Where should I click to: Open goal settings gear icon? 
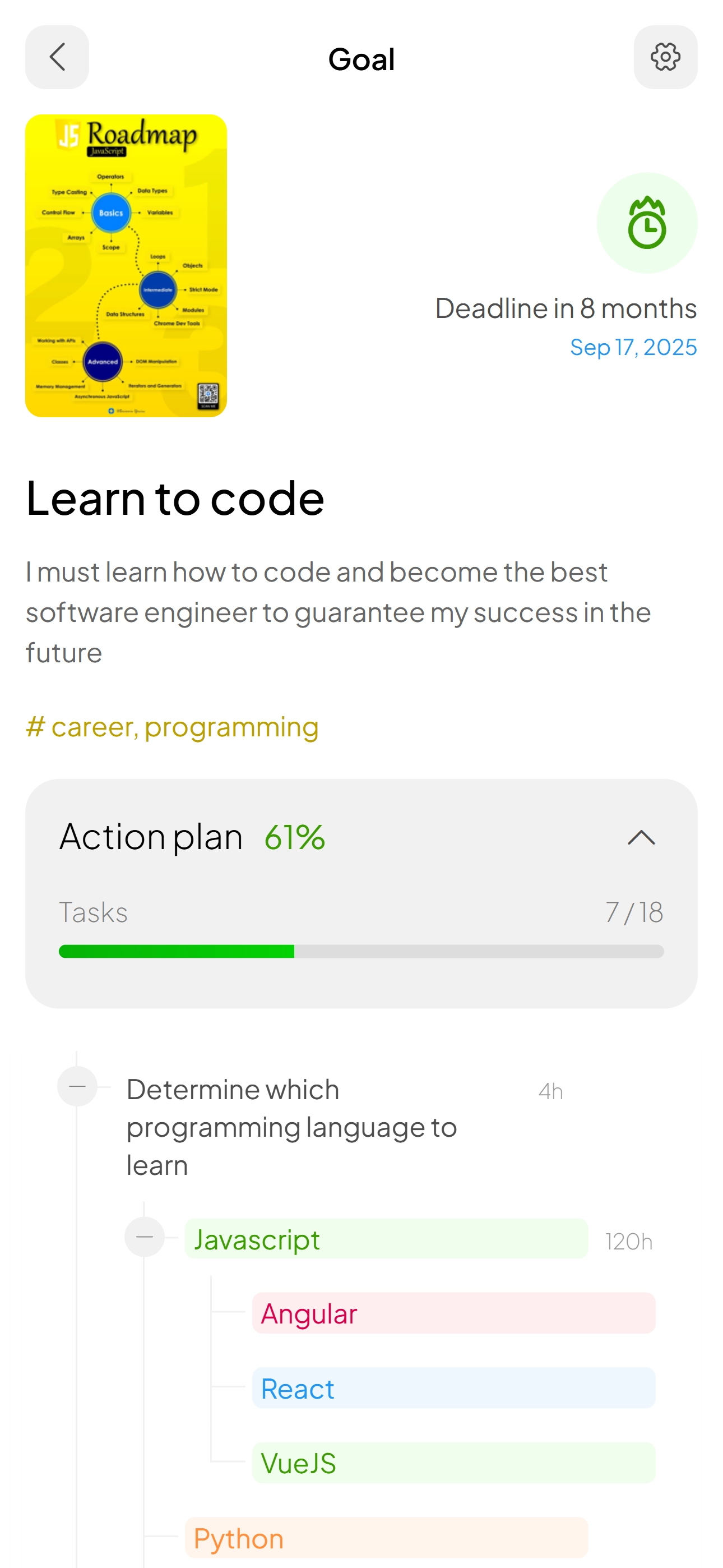(x=665, y=57)
